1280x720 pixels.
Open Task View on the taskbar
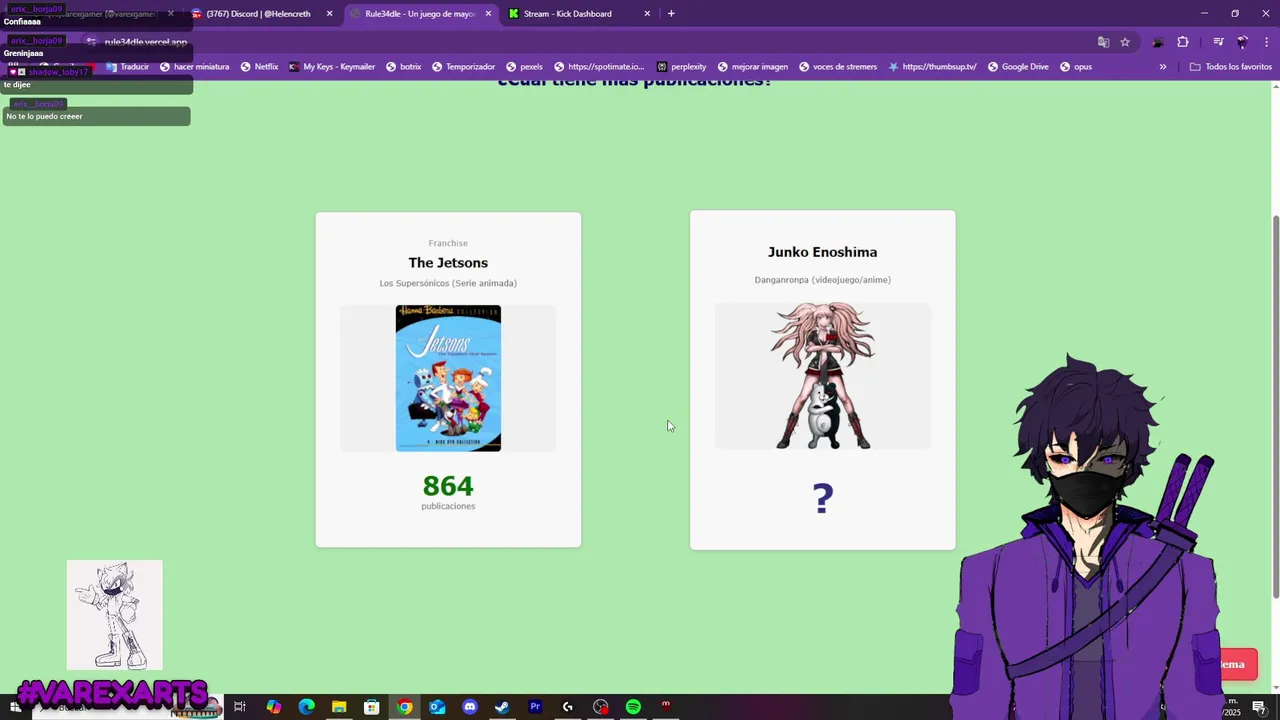click(x=240, y=707)
